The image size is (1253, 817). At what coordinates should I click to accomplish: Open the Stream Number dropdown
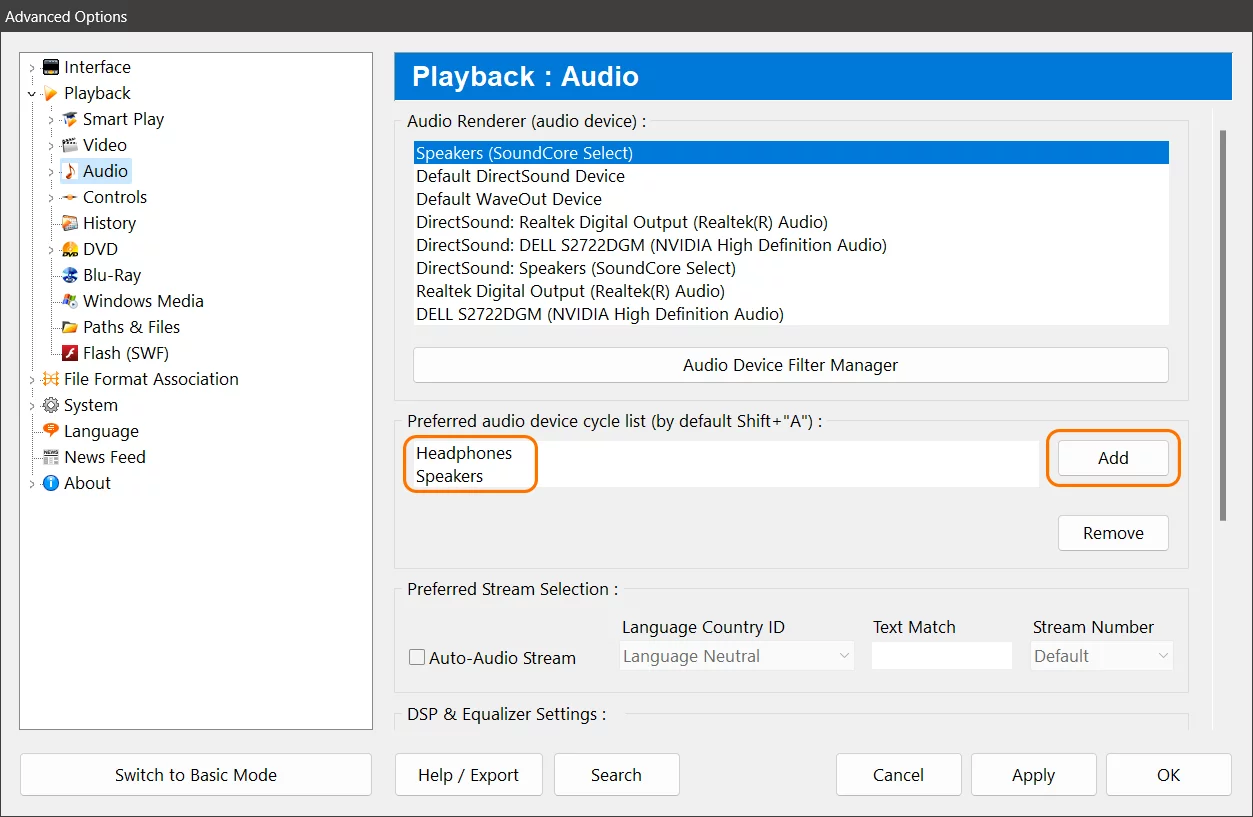coord(1102,656)
